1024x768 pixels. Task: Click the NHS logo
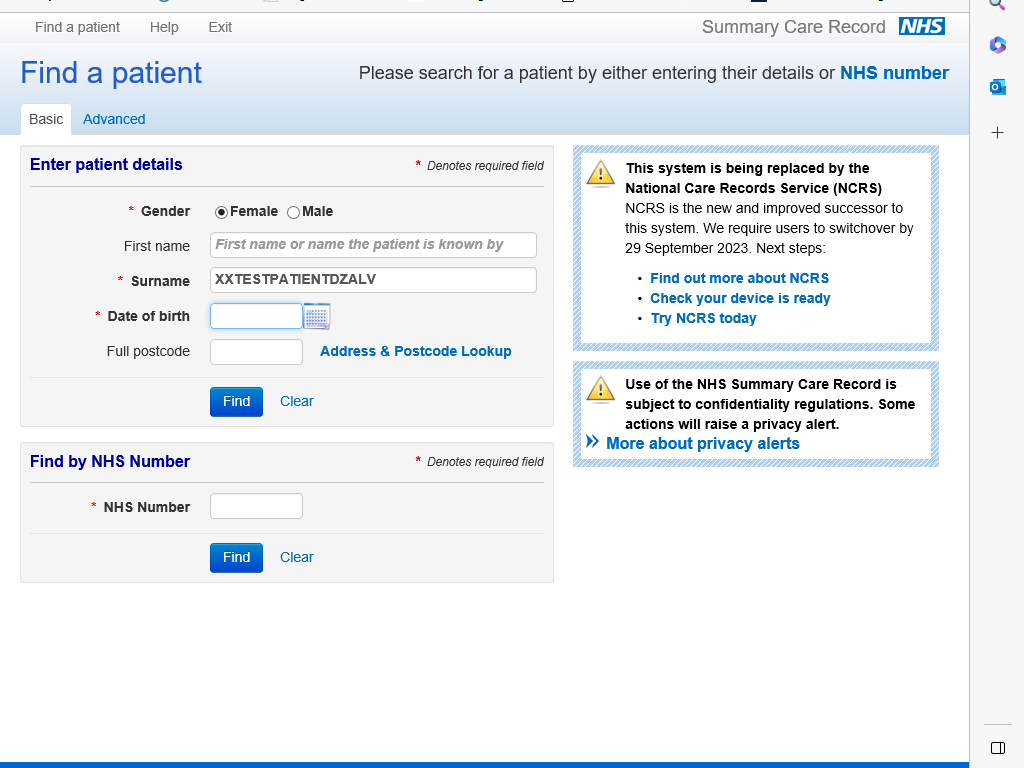click(921, 26)
